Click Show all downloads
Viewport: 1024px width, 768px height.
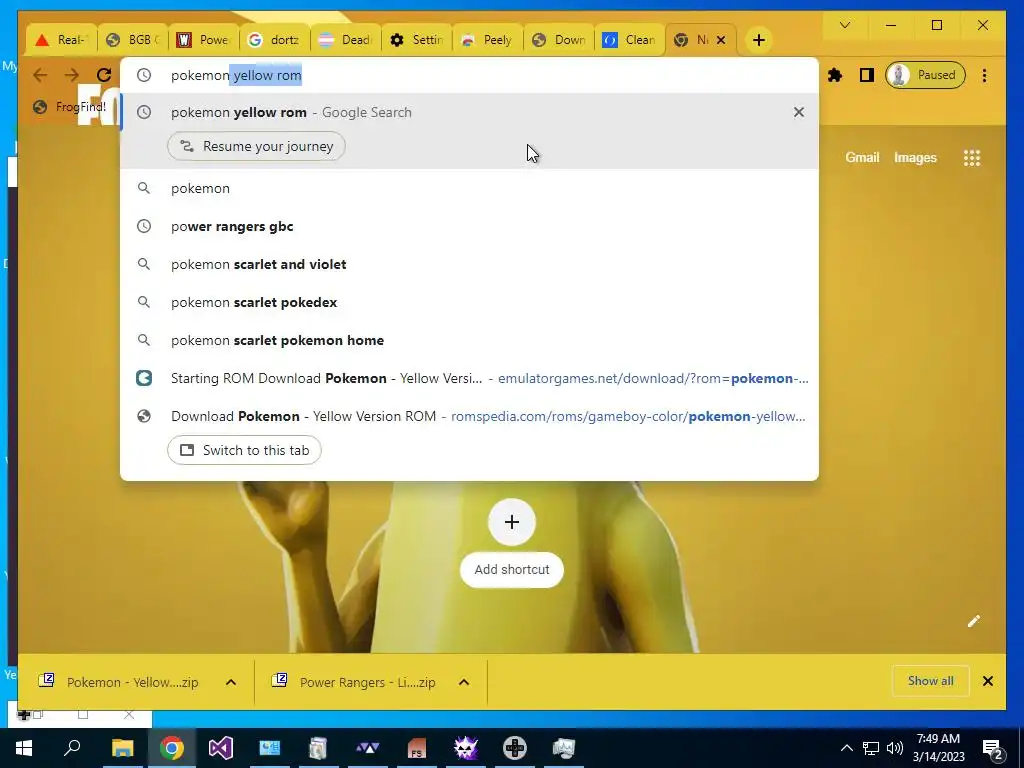[930, 681]
